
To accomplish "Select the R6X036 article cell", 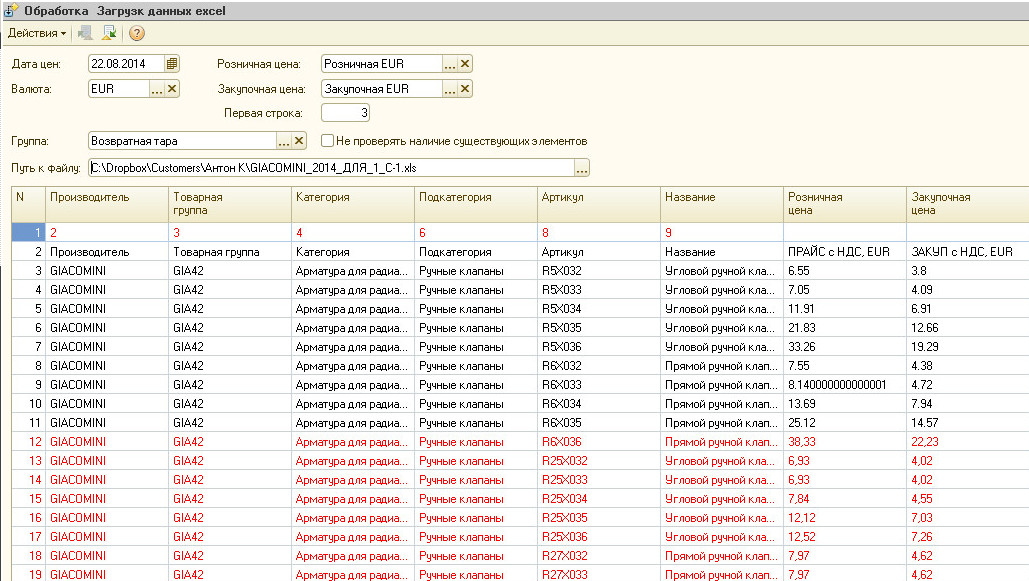I will [x=598, y=441].
